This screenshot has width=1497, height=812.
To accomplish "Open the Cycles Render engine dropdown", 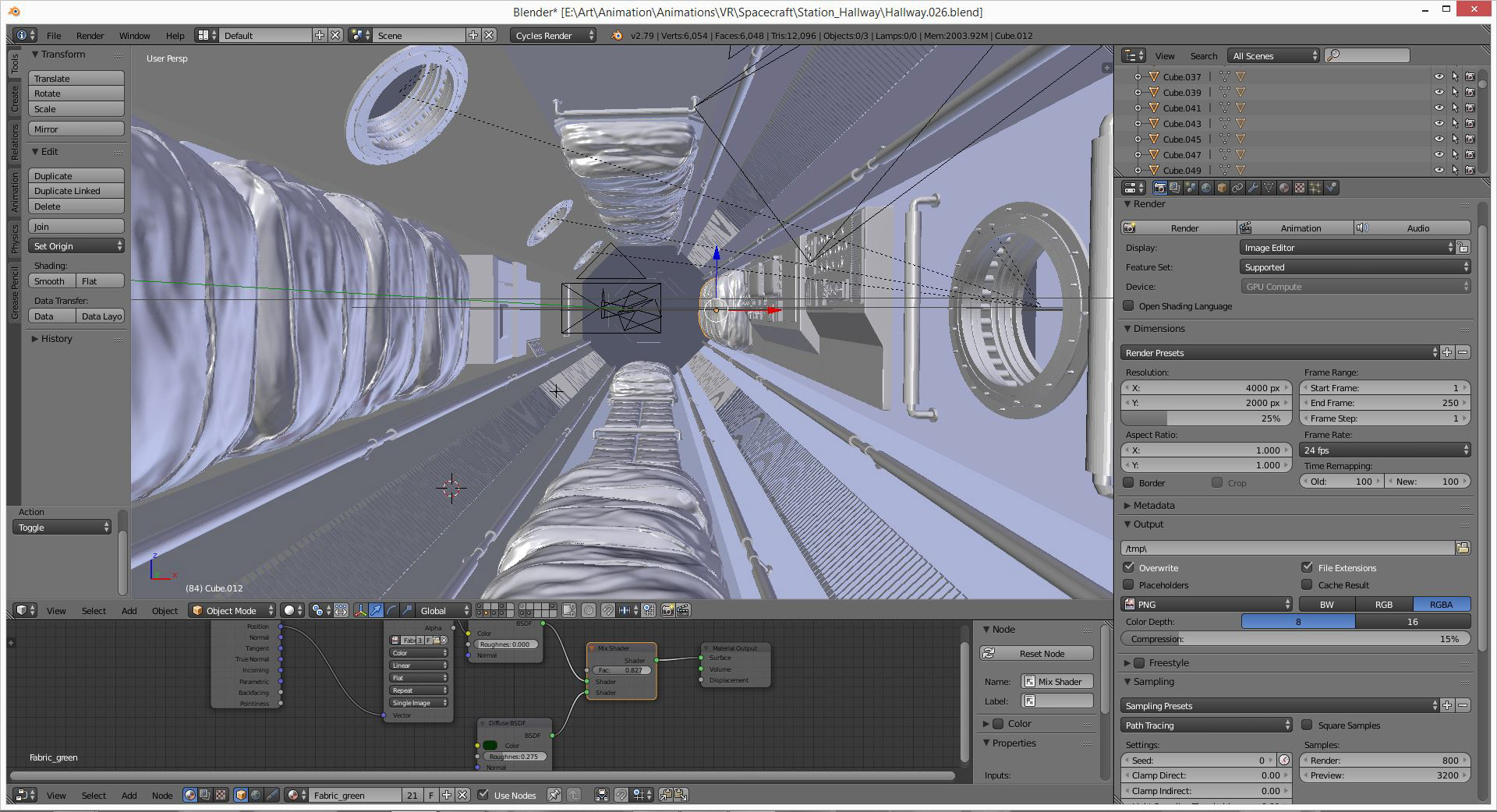I will click(x=554, y=35).
